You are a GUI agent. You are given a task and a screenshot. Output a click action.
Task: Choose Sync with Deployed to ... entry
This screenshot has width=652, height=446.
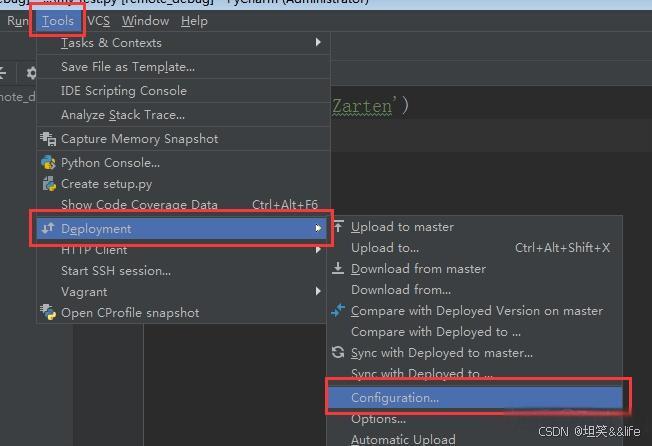[x=475, y=373]
